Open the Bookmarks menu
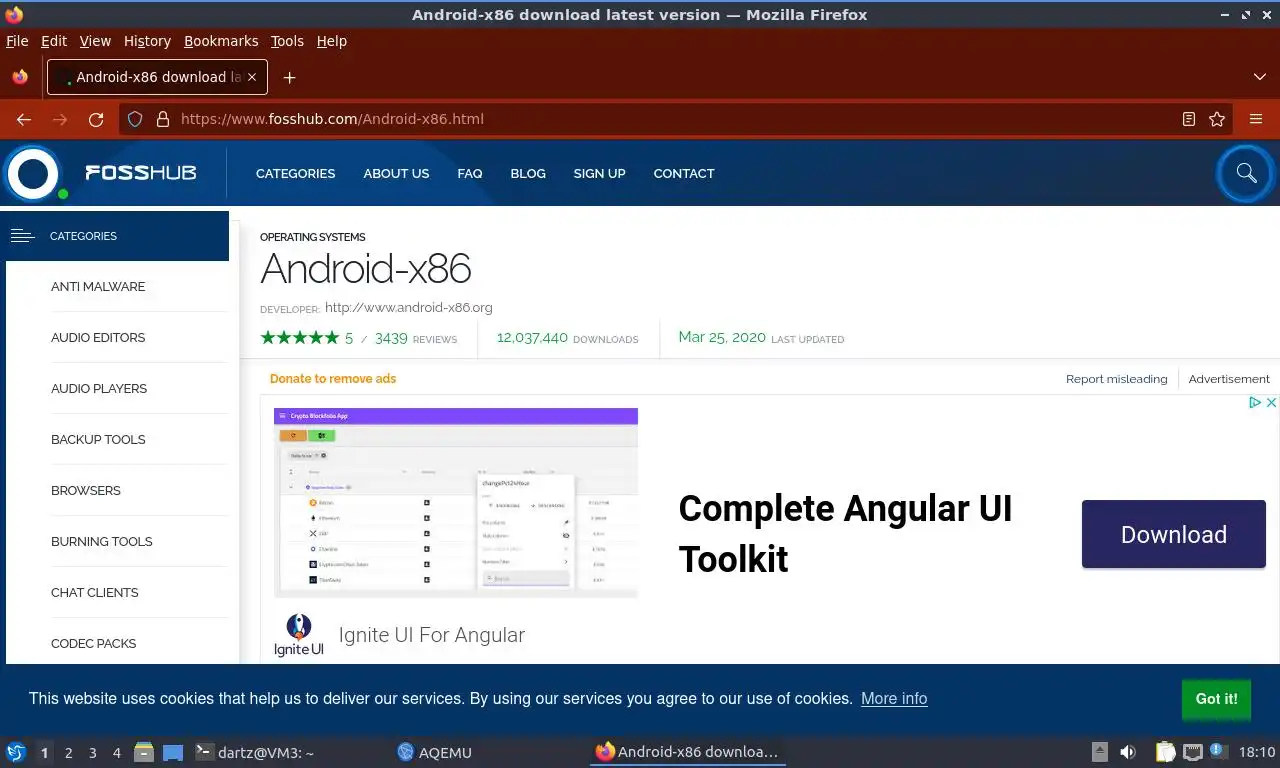Screen dimensions: 1280x768 (221, 41)
